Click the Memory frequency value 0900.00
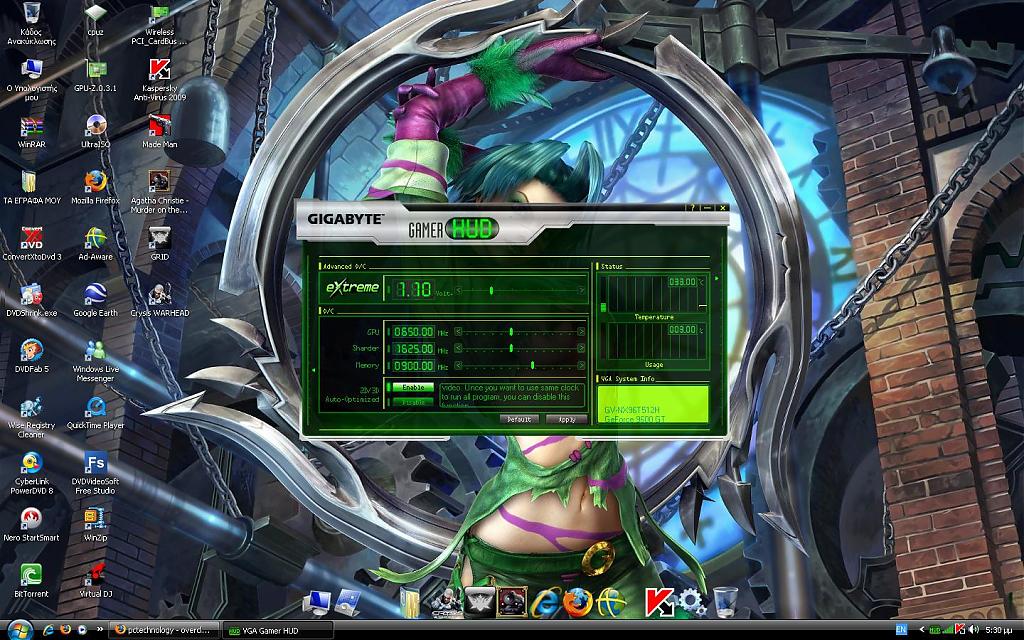Image resolution: width=1024 pixels, height=640 pixels. click(413, 366)
